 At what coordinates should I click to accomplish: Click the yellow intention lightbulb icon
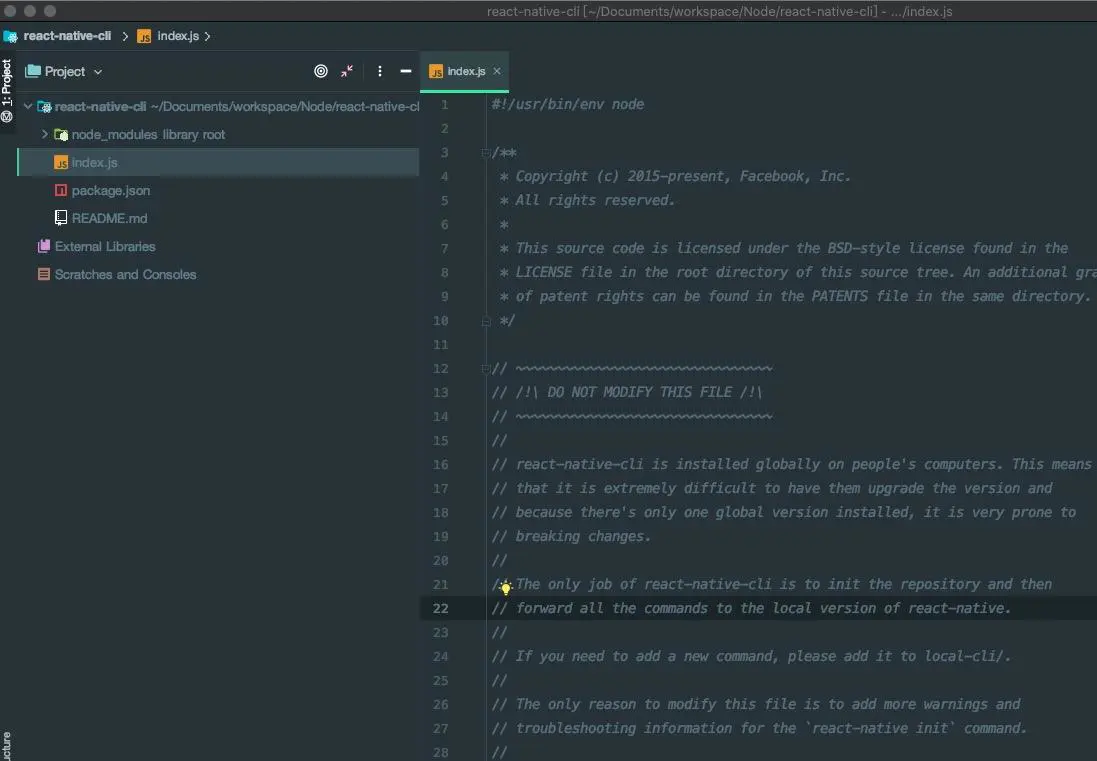506,586
